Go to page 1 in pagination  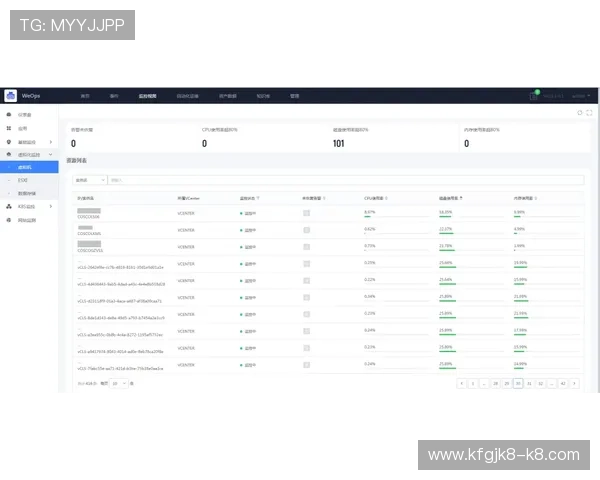(x=472, y=383)
